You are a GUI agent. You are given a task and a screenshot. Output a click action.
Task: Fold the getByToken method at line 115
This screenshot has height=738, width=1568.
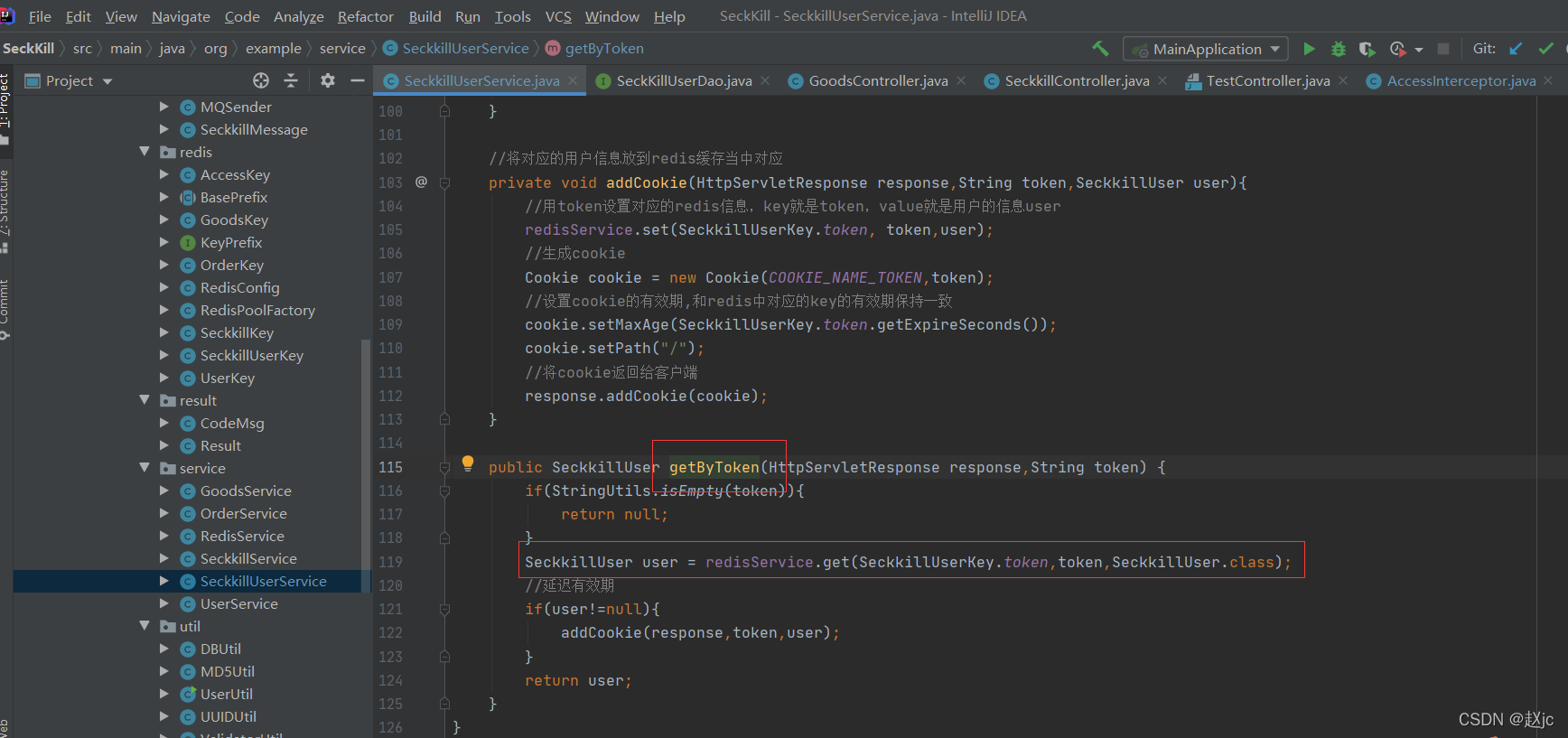444,467
